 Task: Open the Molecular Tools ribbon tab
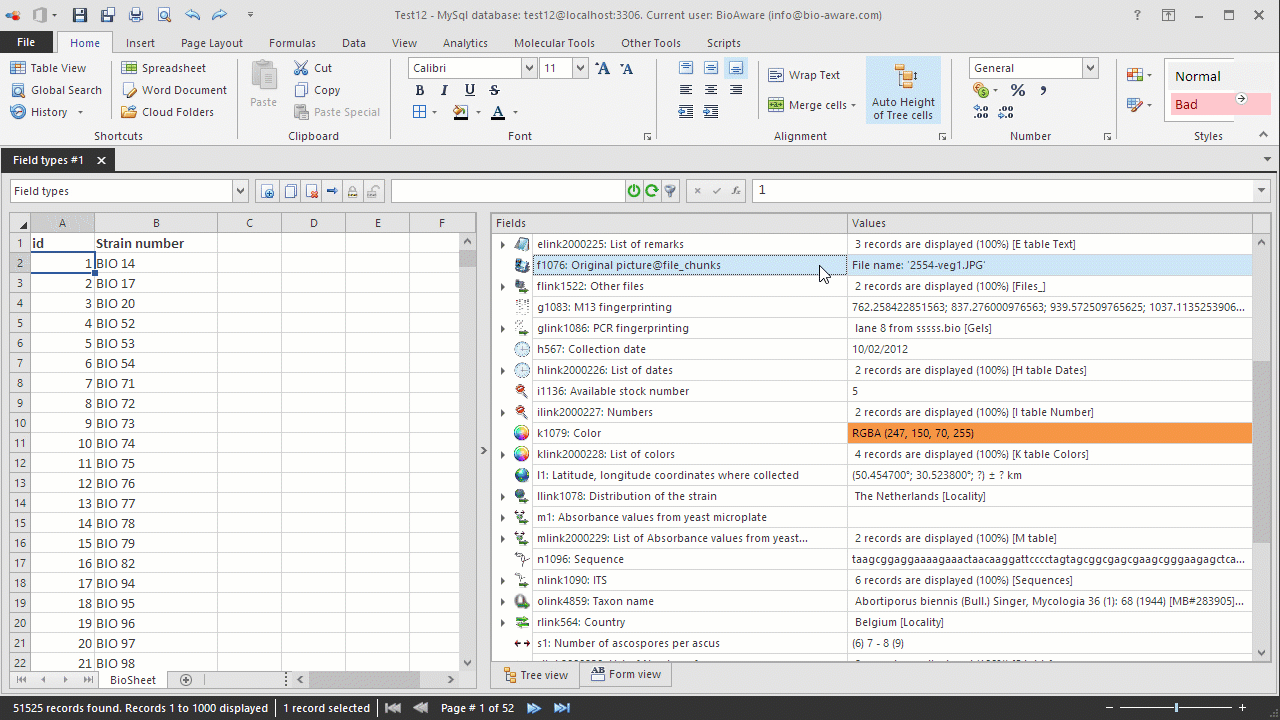553,43
